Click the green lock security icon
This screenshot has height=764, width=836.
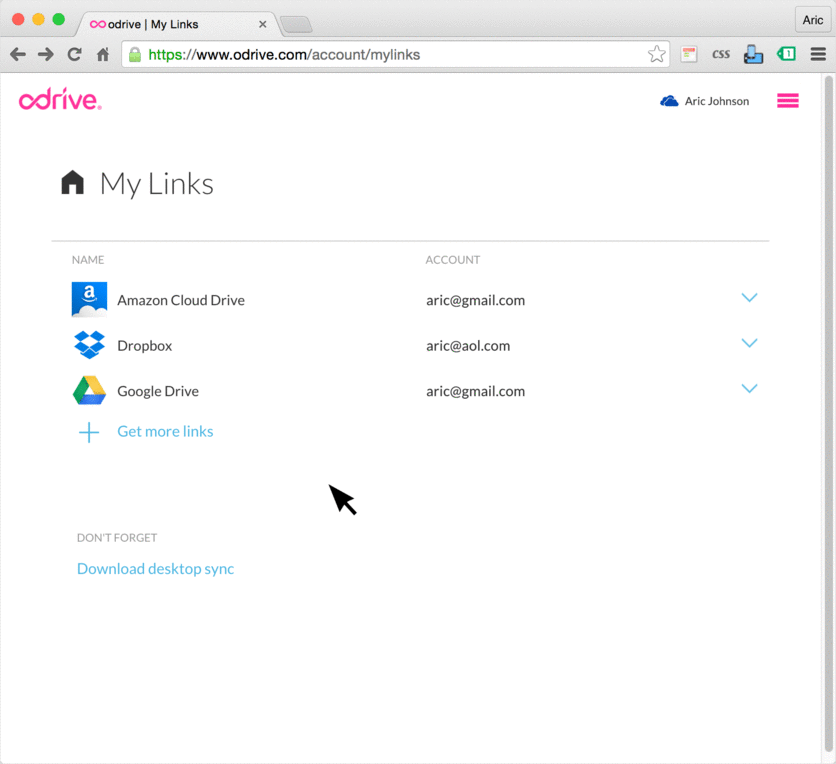135,54
